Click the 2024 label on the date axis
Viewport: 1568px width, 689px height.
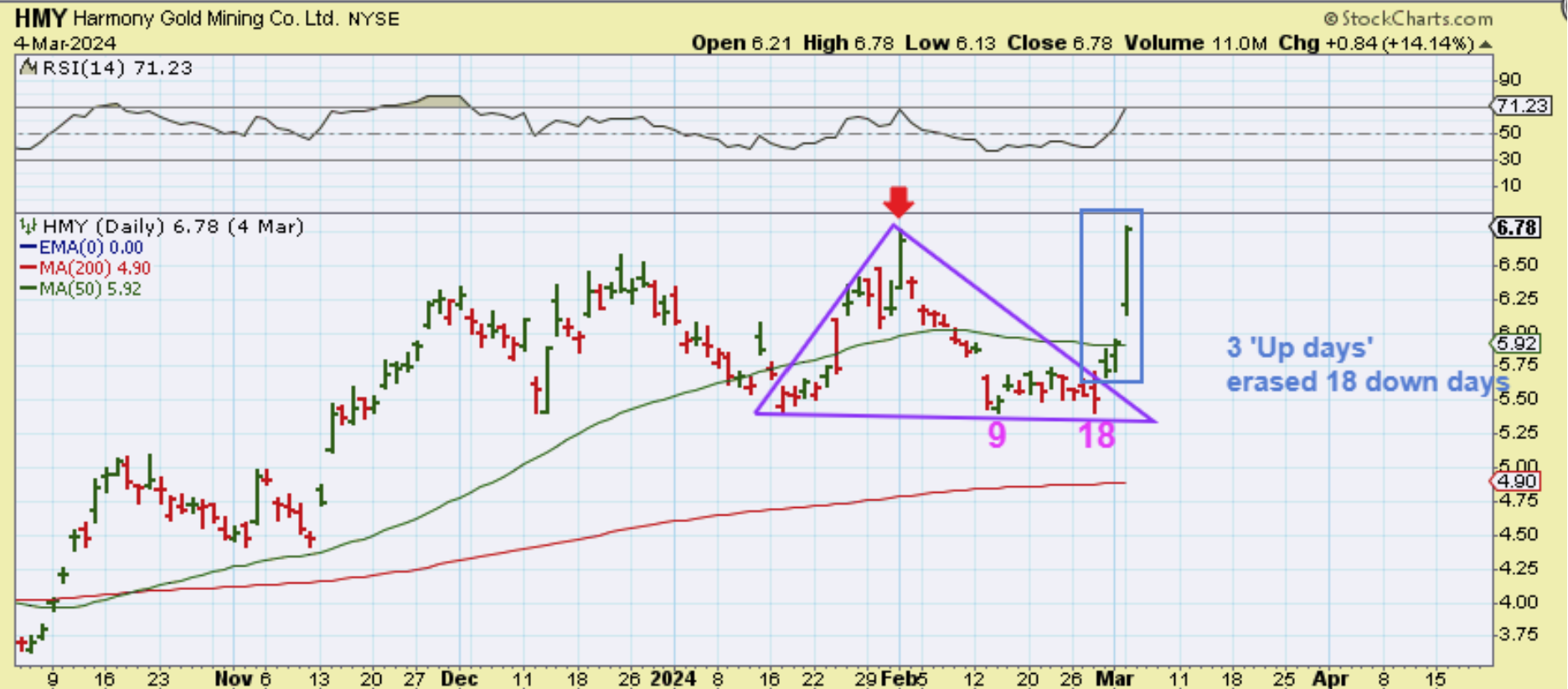tap(674, 678)
